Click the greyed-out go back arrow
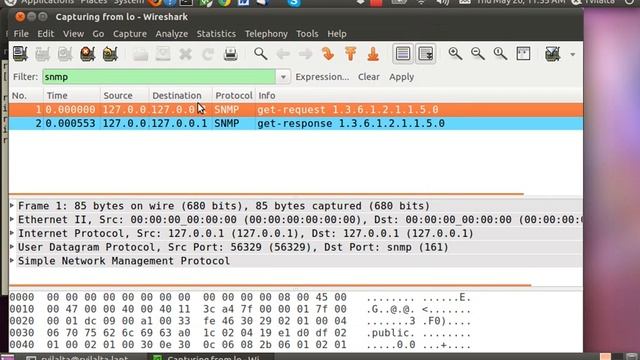This screenshot has height=360, width=640. (x=283, y=54)
